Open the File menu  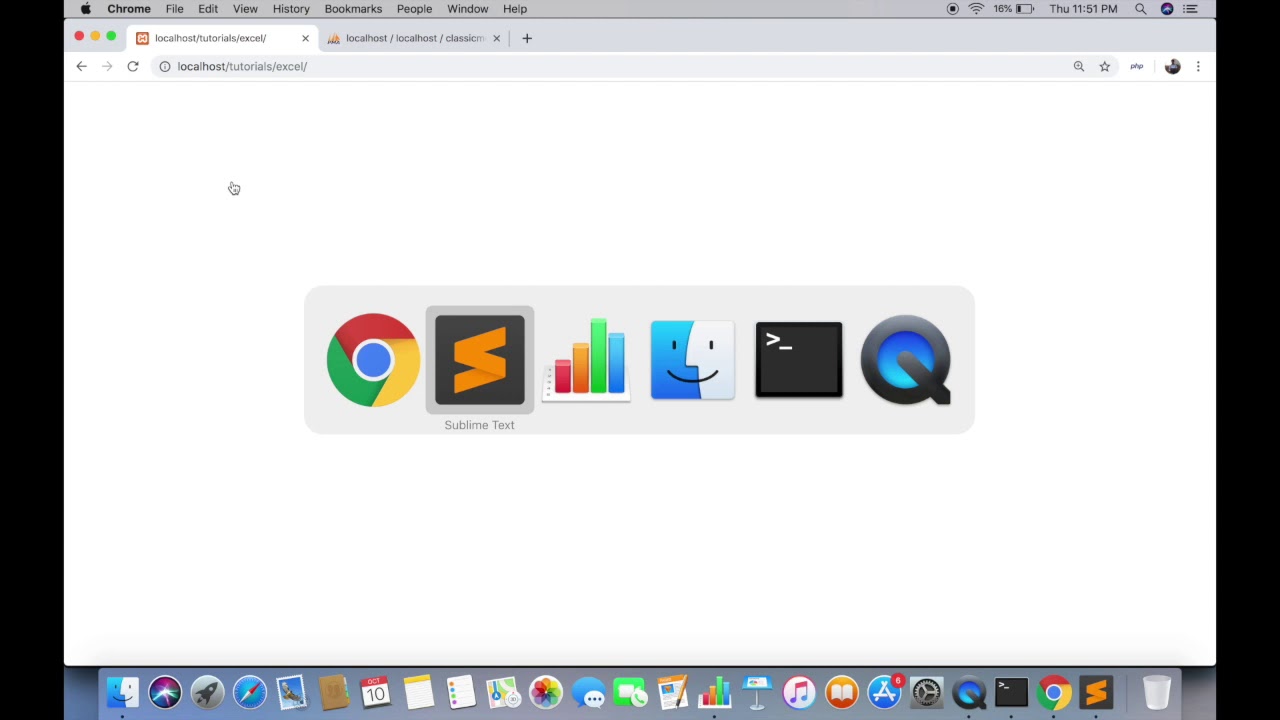(174, 9)
